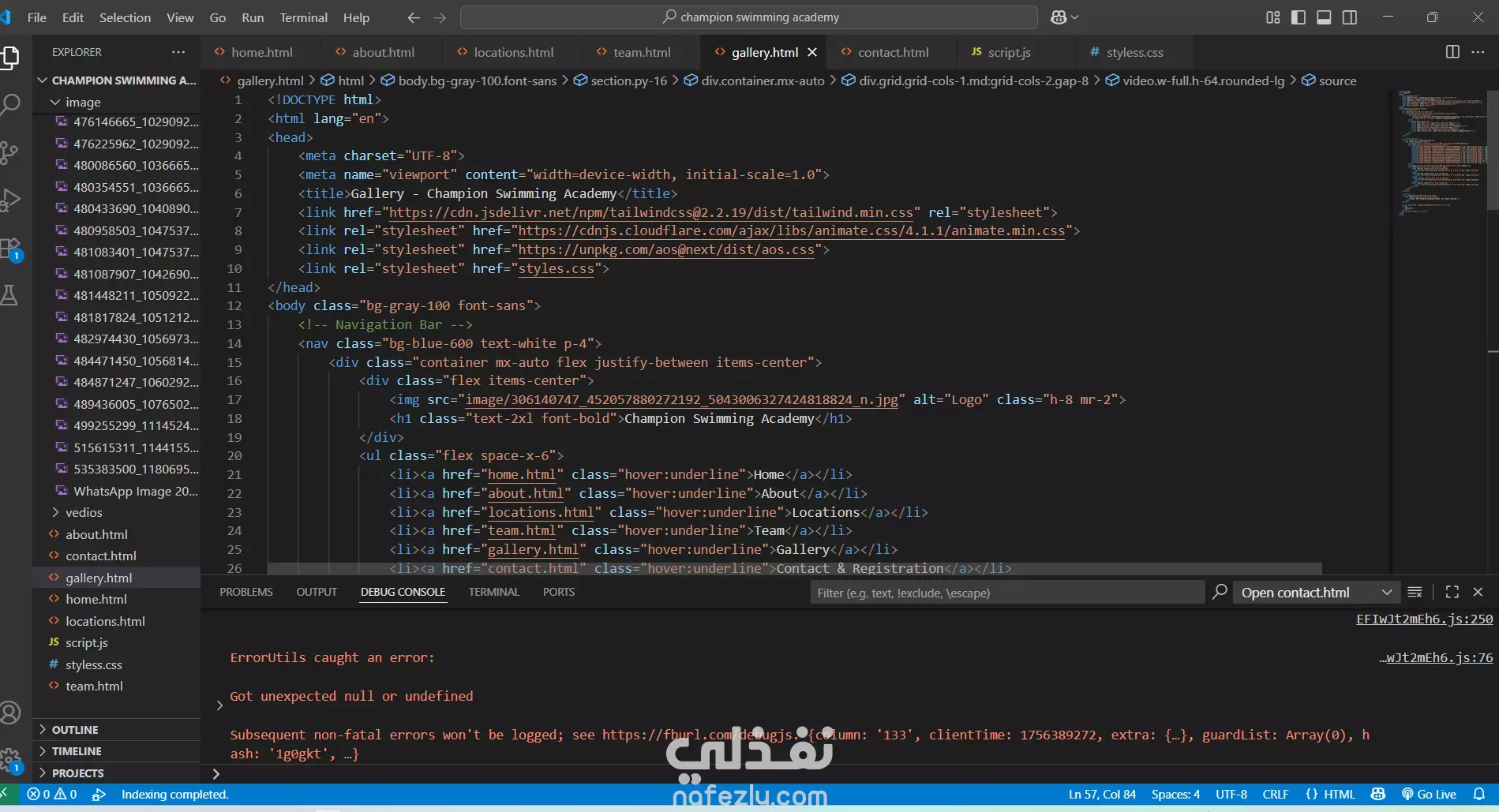Screen dimensions: 1499x812
Task: Click Ln 57, Col 84 position indicator
Action: point(1103,795)
